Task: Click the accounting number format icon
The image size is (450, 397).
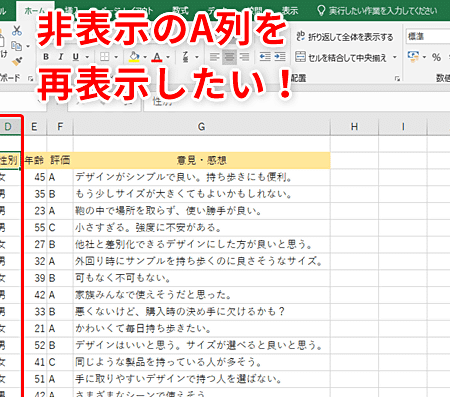Action: click(x=413, y=57)
